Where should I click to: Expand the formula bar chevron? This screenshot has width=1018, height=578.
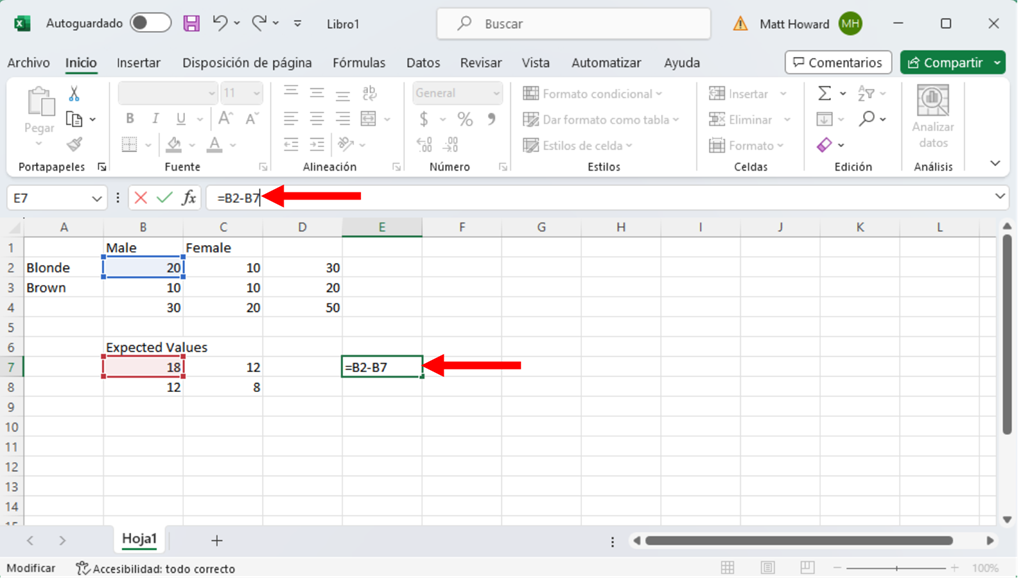coord(1000,197)
